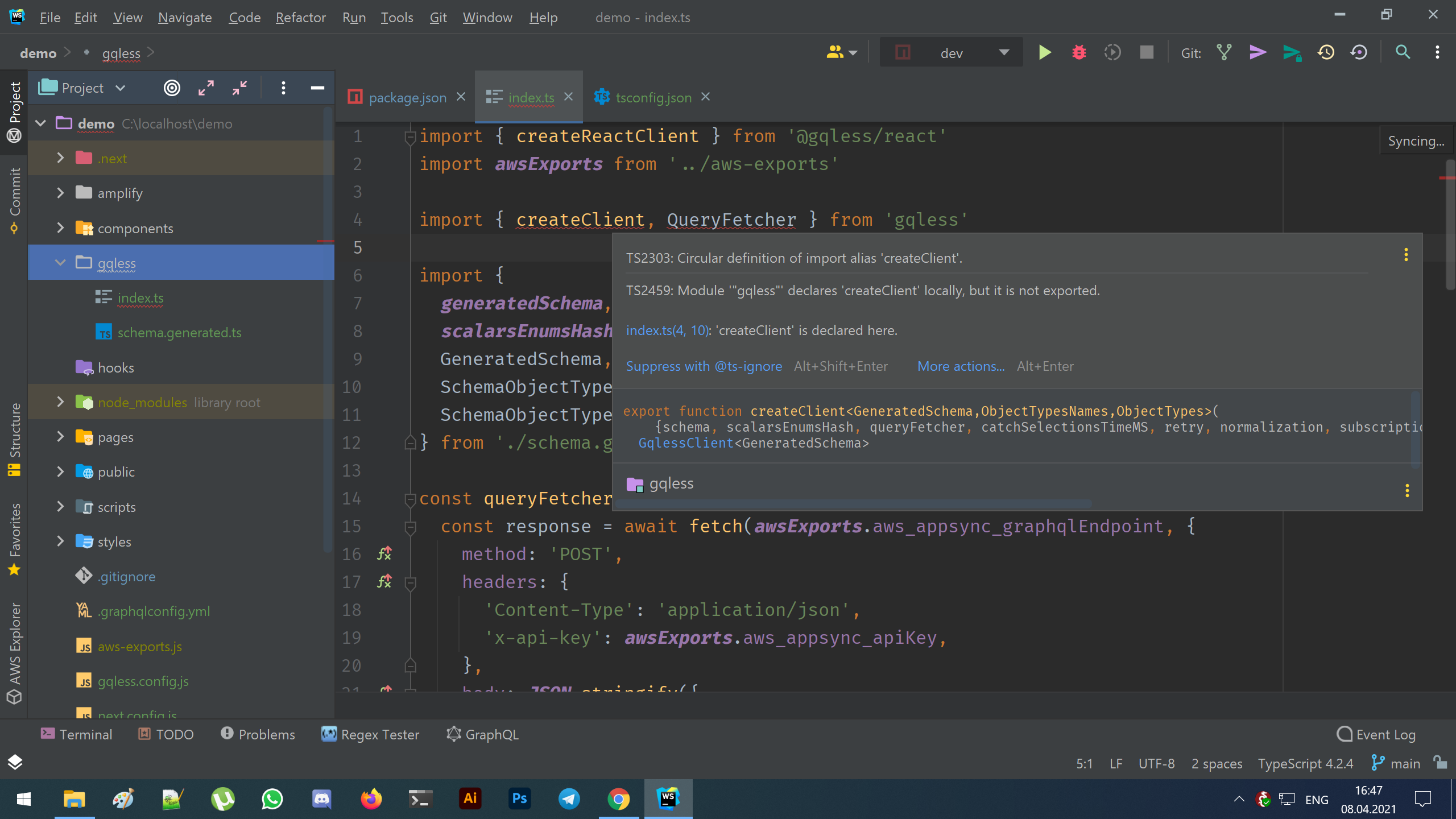Push commits with the green arrow icon
1456x819 pixels.
pos(1292,52)
